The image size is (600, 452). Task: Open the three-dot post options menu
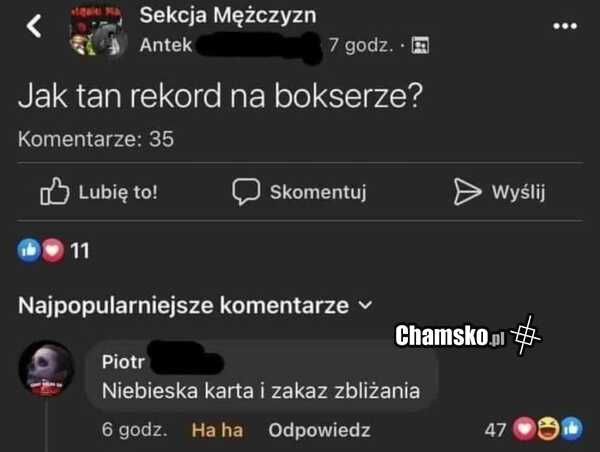(565, 24)
